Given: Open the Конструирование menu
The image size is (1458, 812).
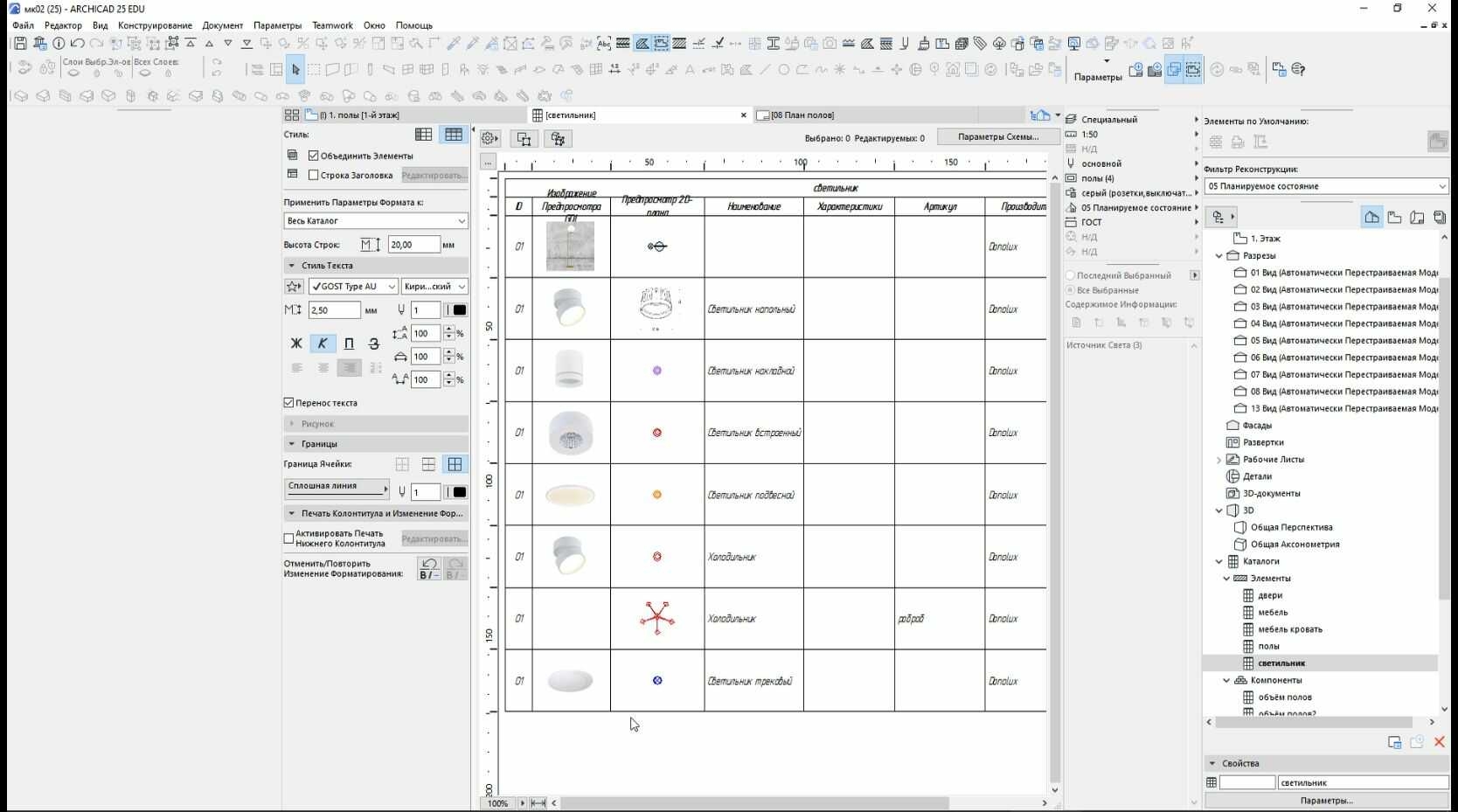Looking at the screenshot, I should (155, 25).
